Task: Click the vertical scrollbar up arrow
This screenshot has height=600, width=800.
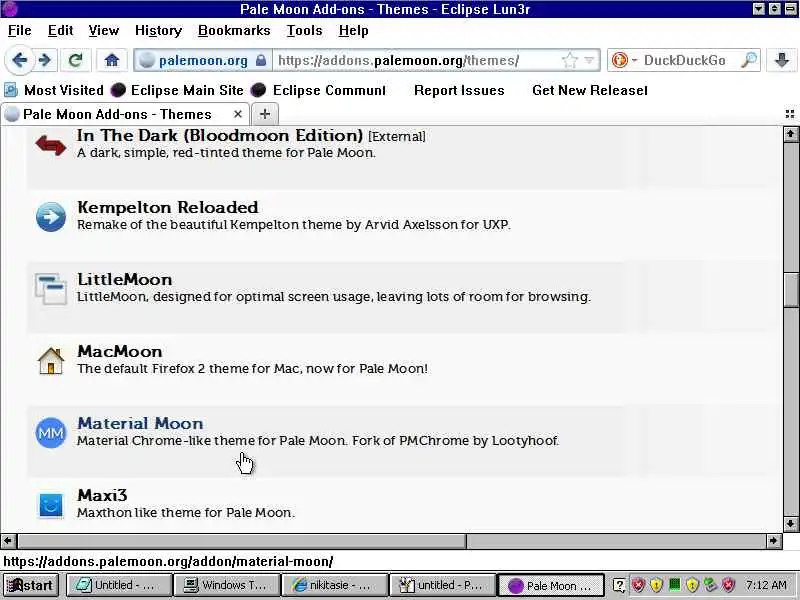Action: (x=790, y=134)
